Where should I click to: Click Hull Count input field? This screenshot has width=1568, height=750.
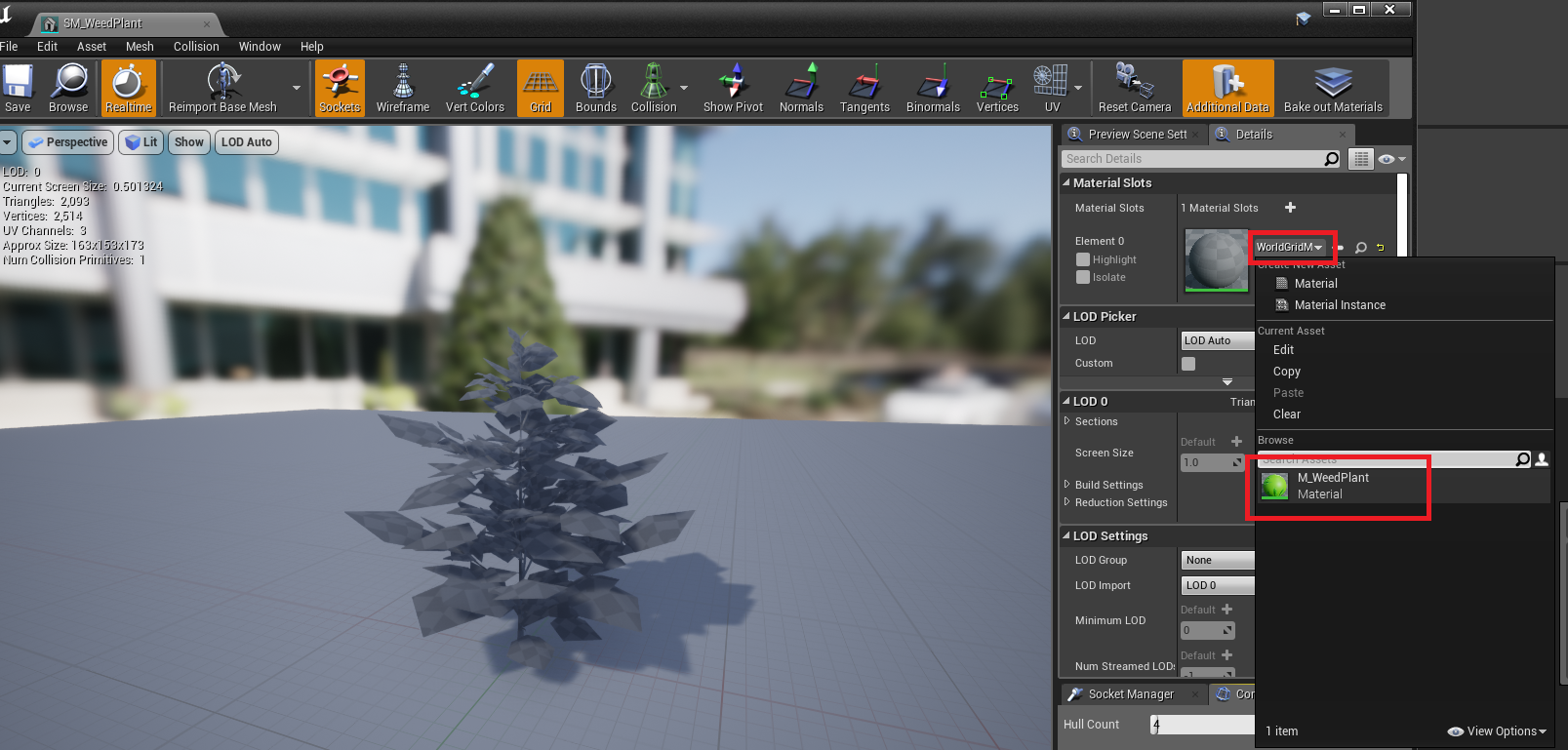pyautogui.click(x=1203, y=725)
